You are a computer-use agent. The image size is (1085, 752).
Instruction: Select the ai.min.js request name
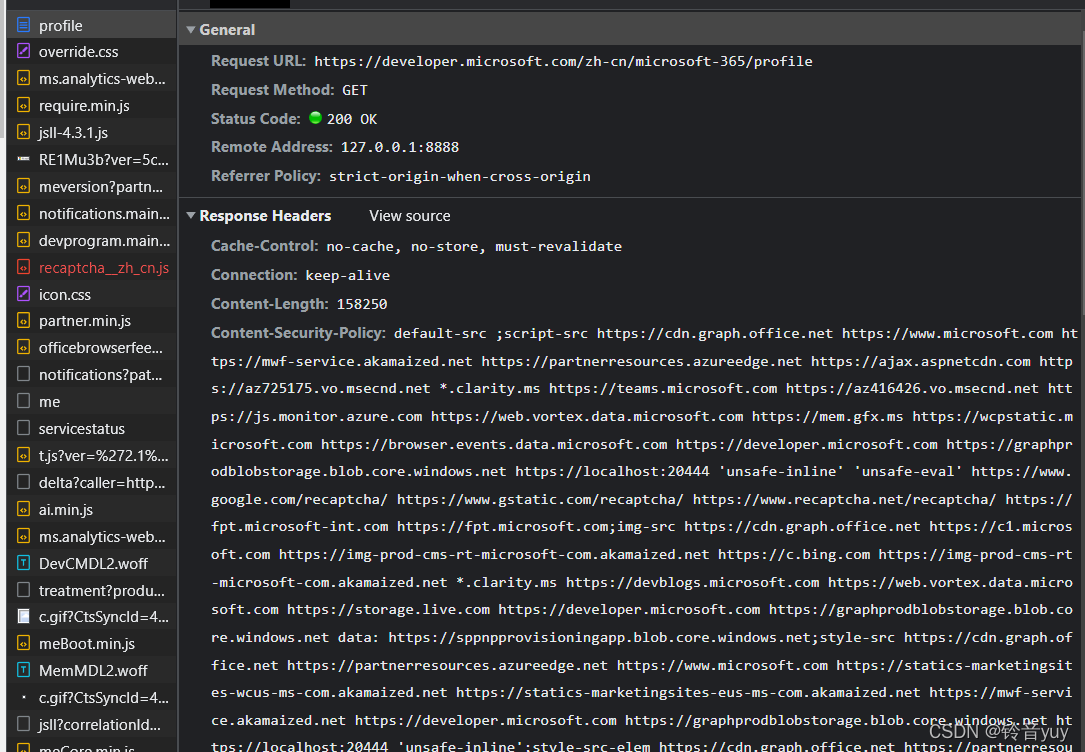pos(66,509)
